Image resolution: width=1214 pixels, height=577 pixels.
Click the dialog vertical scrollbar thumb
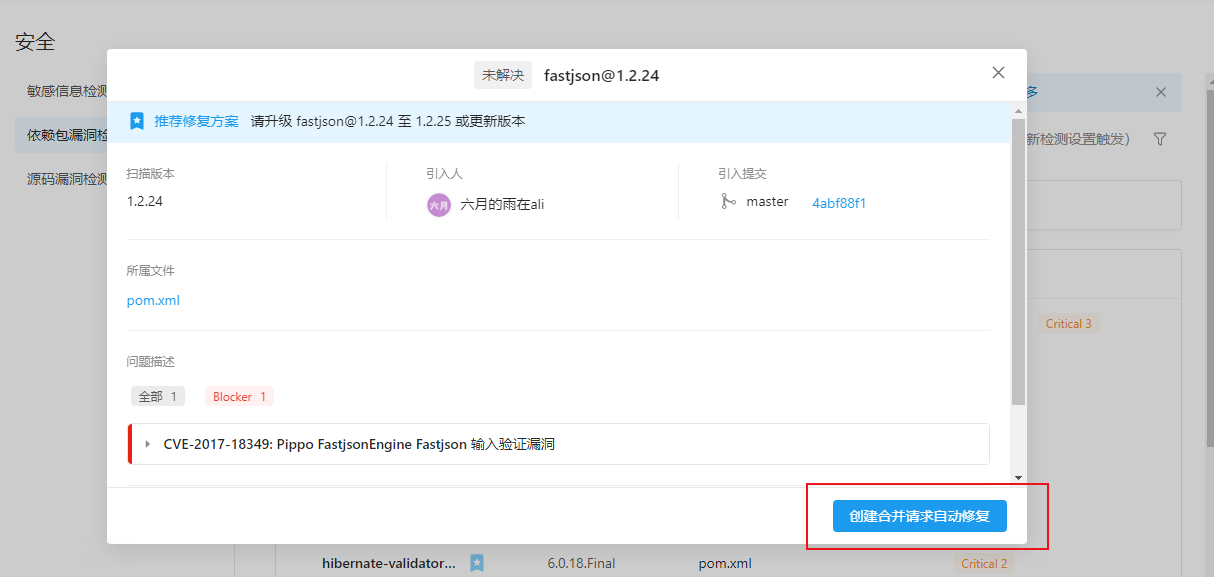click(1018, 262)
